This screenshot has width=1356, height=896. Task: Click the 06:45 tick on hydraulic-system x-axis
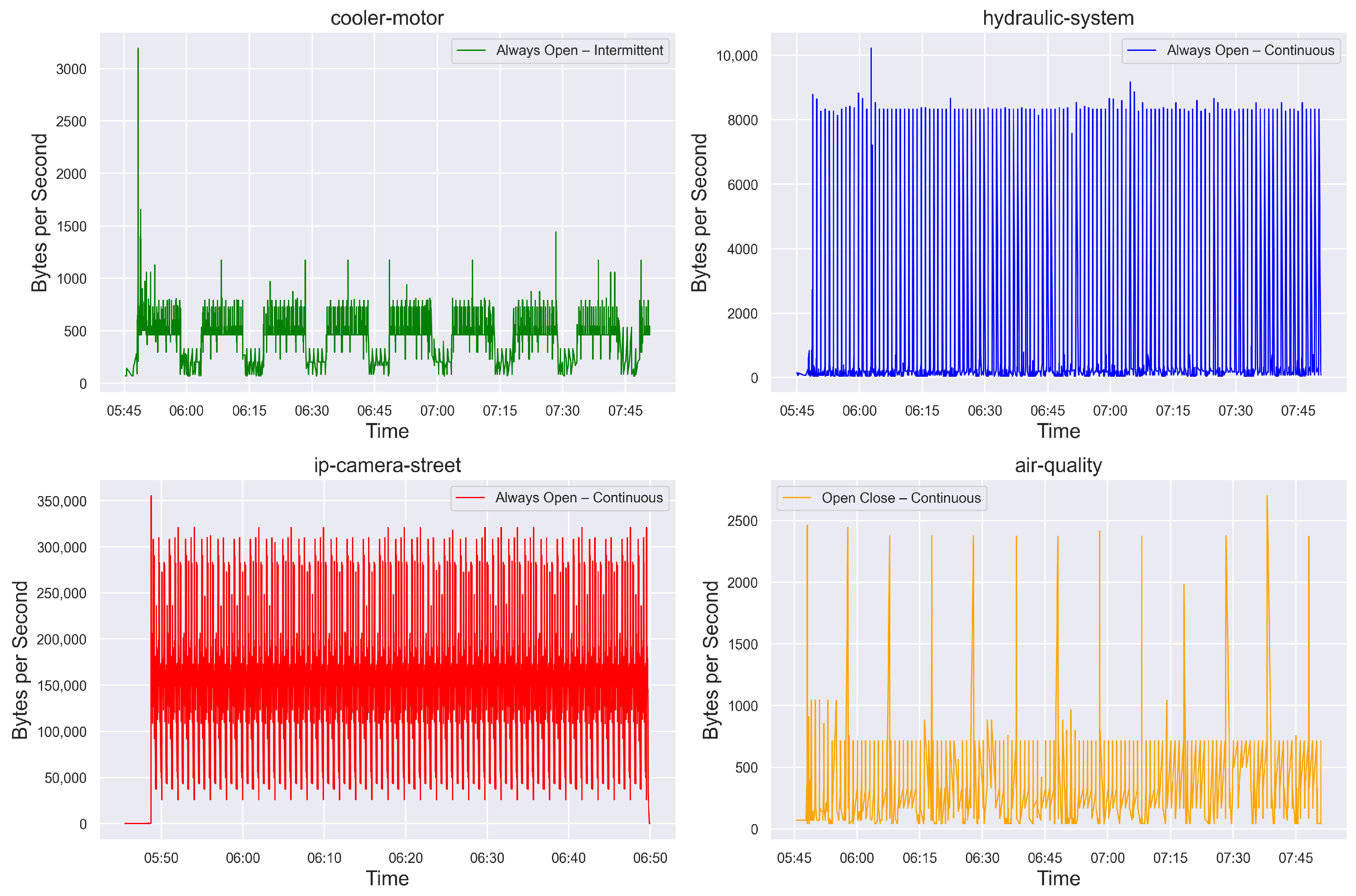1047,411
